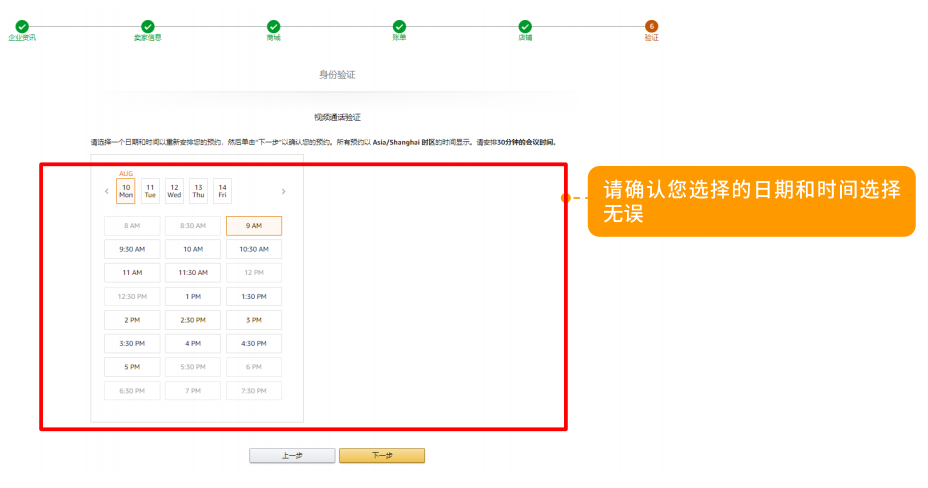Image resolution: width=928 pixels, height=488 pixels.
Task: Pick the 12 PM time slot
Action: pyautogui.click(x=254, y=273)
